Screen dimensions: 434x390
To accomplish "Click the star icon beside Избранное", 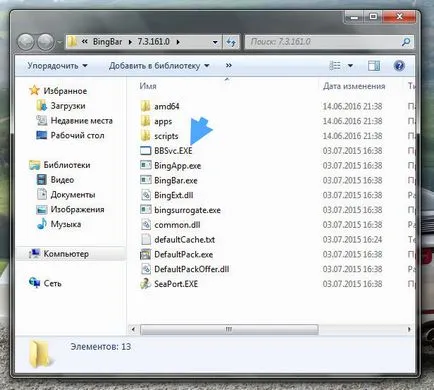I will click(x=34, y=90).
